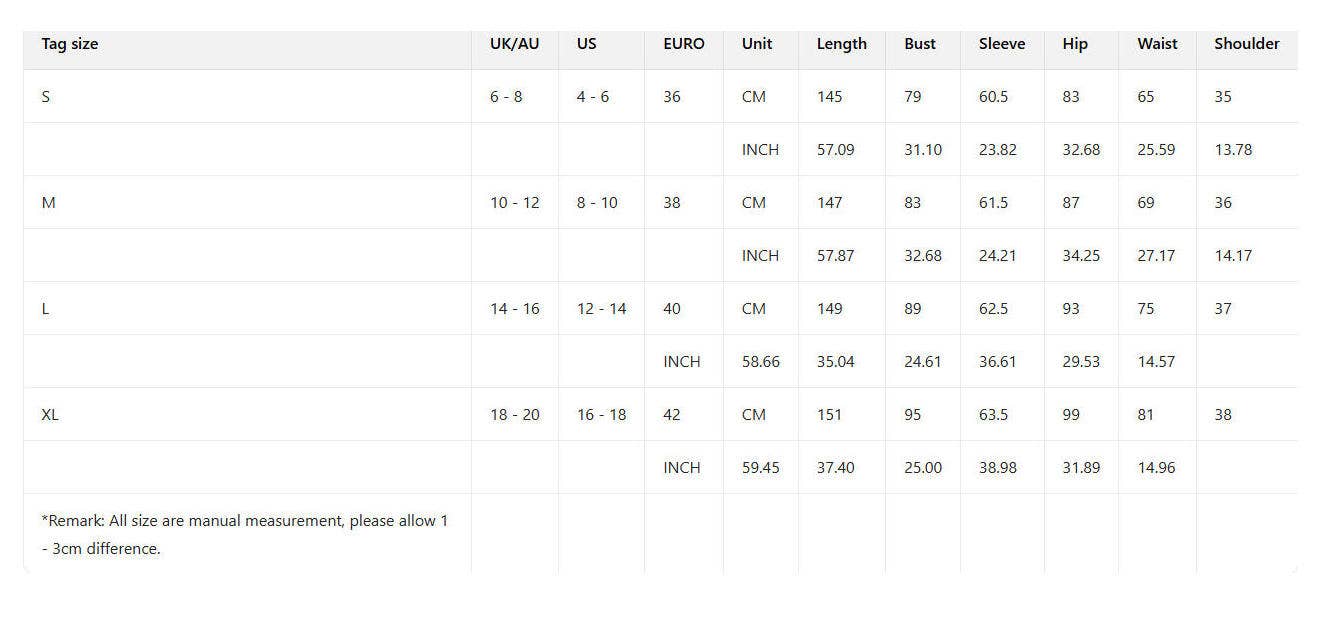Select the US column header
This screenshot has width=1340, height=625.
(586, 44)
